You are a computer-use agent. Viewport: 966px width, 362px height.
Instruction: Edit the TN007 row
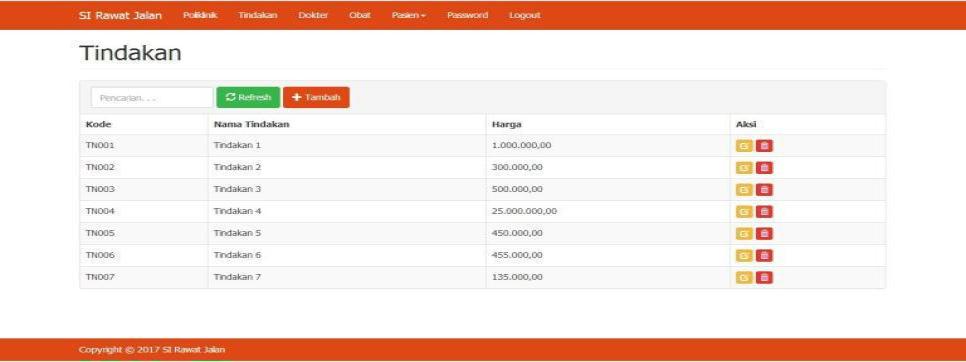coord(744,278)
